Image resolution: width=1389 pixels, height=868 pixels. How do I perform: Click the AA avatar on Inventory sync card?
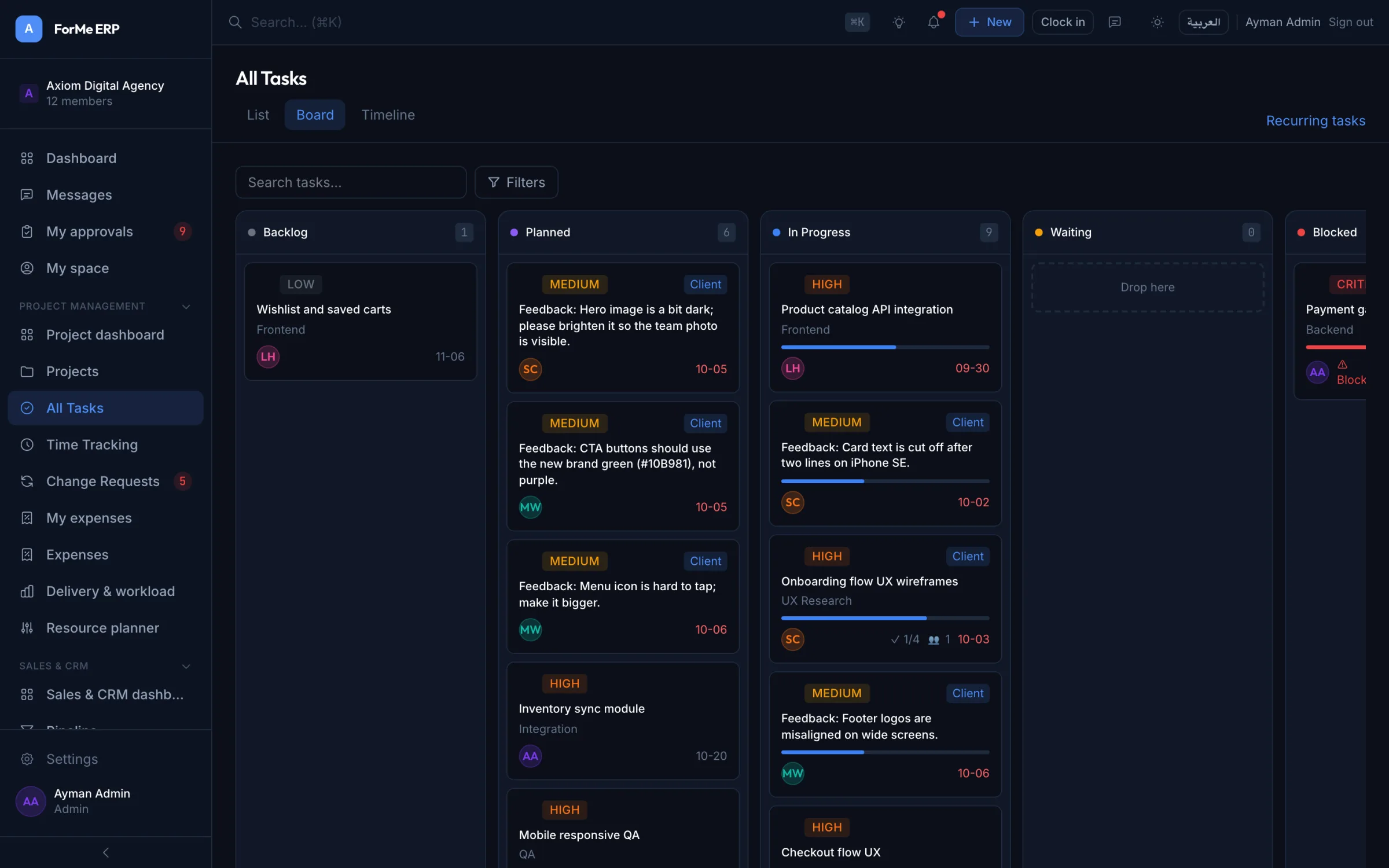pyautogui.click(x=530, y=756)
